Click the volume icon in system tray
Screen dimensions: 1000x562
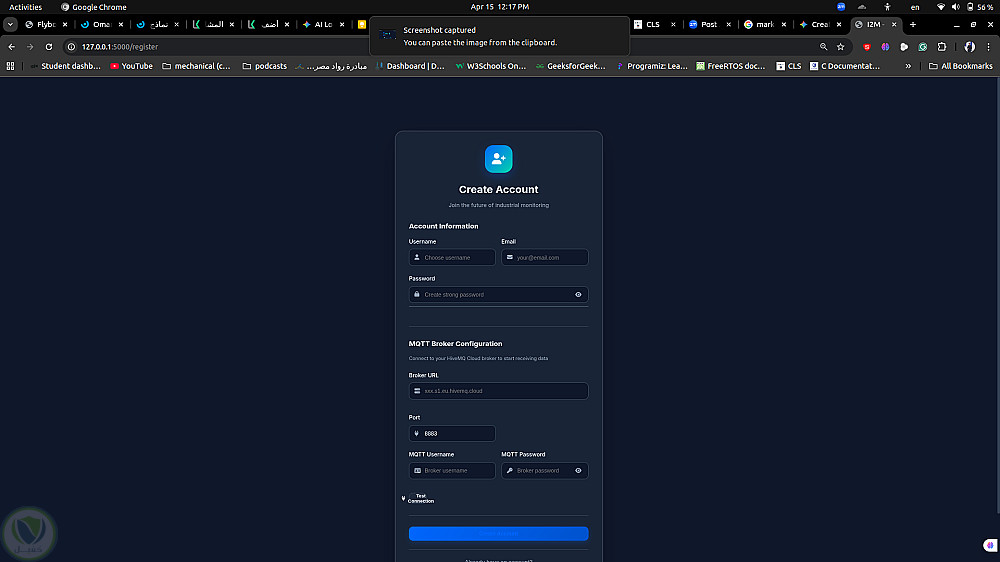[955, 7]
